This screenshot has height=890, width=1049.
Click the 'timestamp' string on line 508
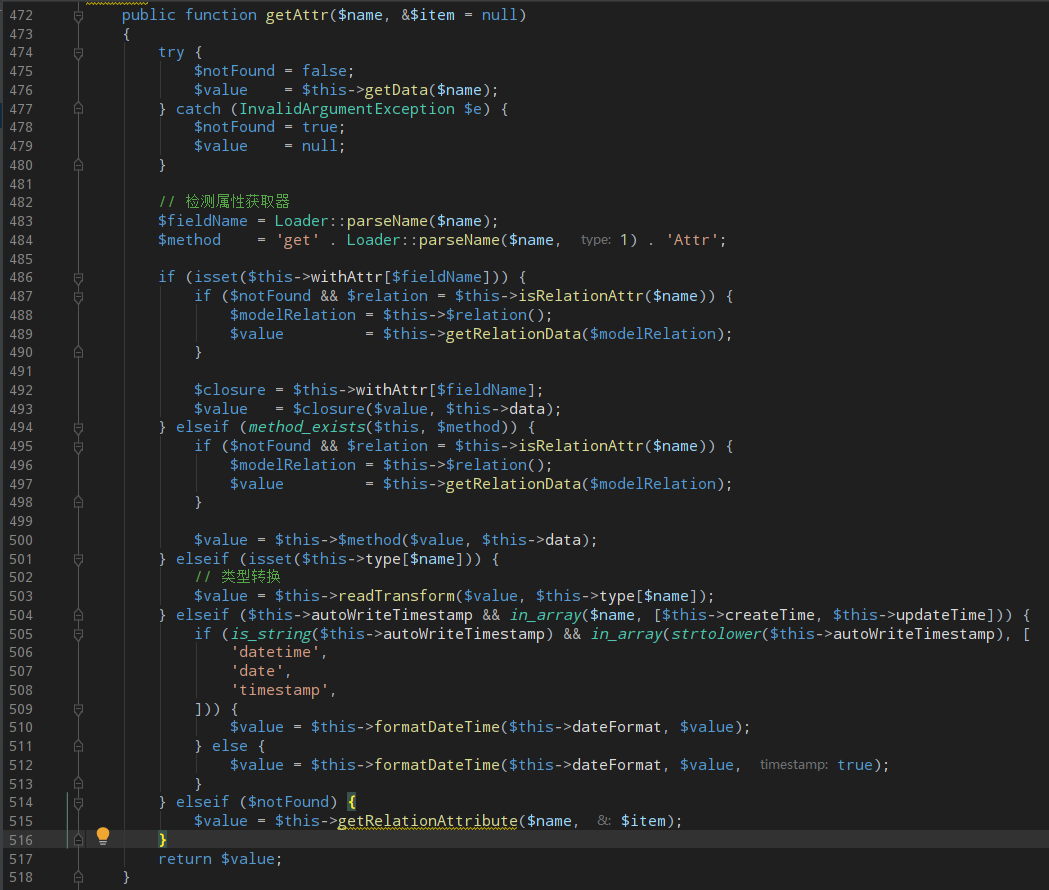pos(280,689)
